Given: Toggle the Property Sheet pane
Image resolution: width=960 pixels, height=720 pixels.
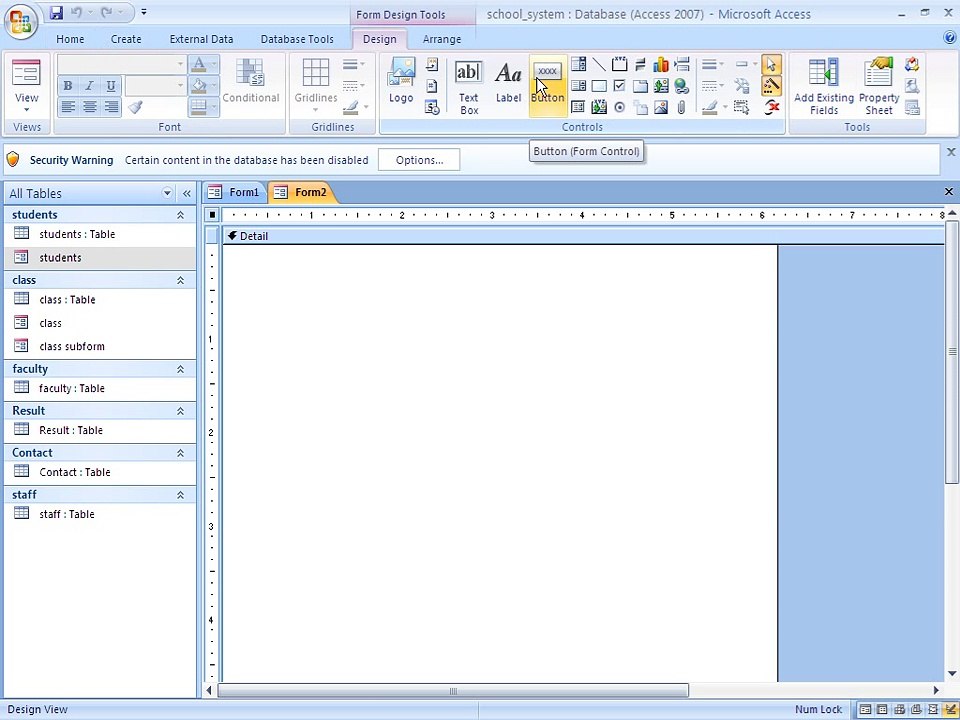Looking at the screenshot, I should 879,86.
